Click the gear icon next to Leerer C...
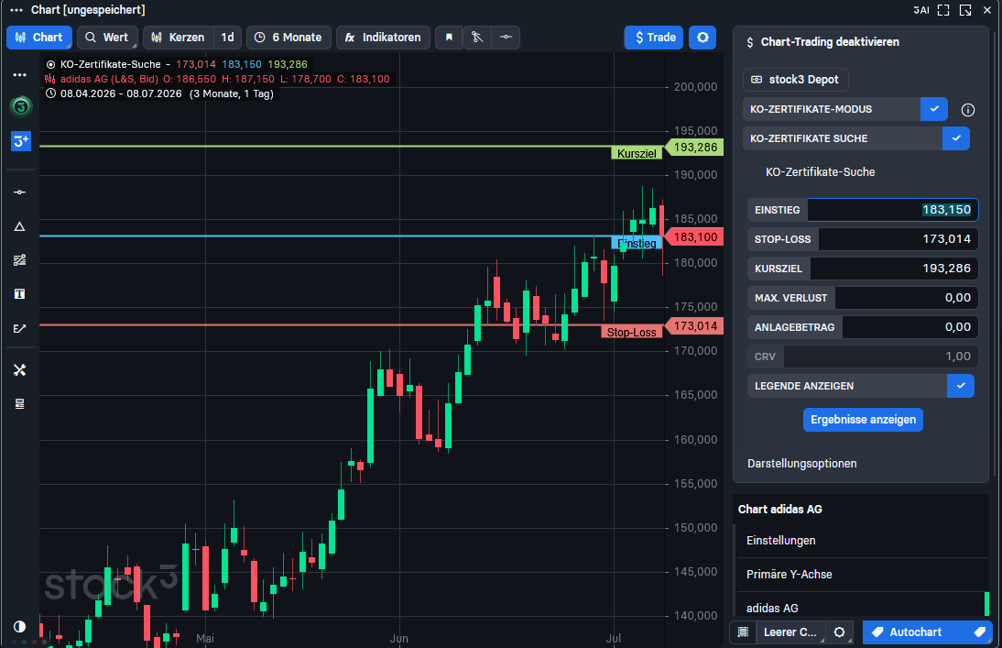 (840, 632)
